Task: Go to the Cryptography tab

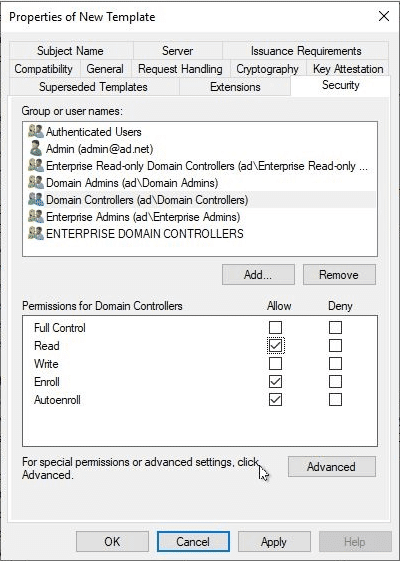Action: [x=267, y=69]
